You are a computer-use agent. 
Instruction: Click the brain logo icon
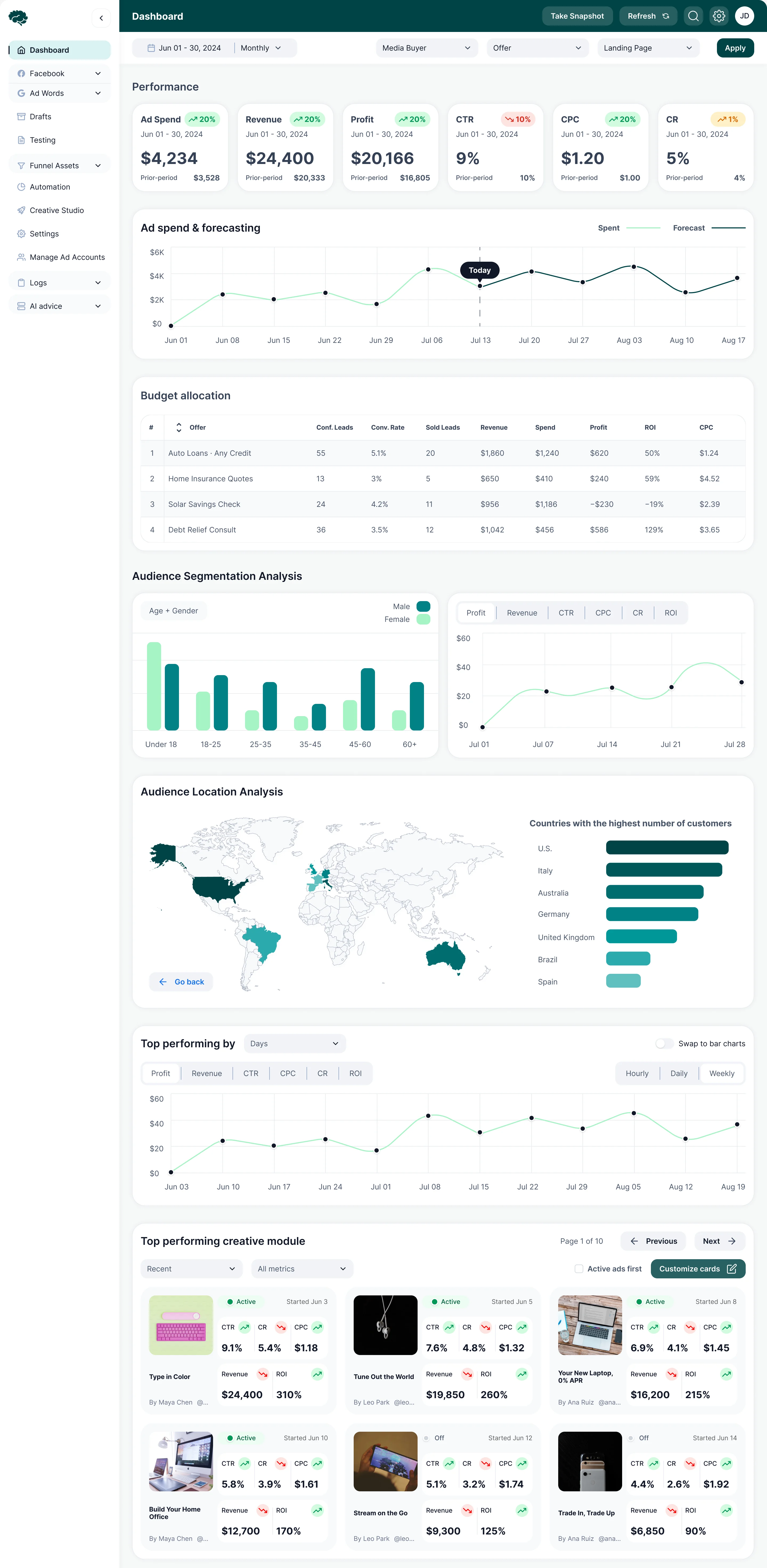18,18
